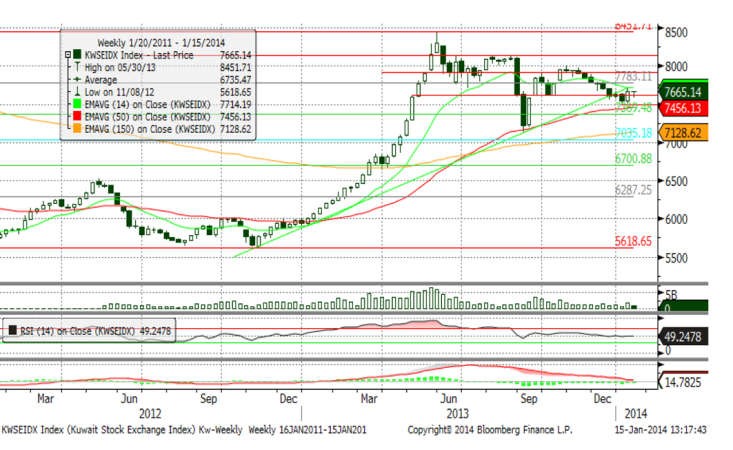Click the black 49.2478 RSI axis tag

pyautogui.click(x=683, y=336)
